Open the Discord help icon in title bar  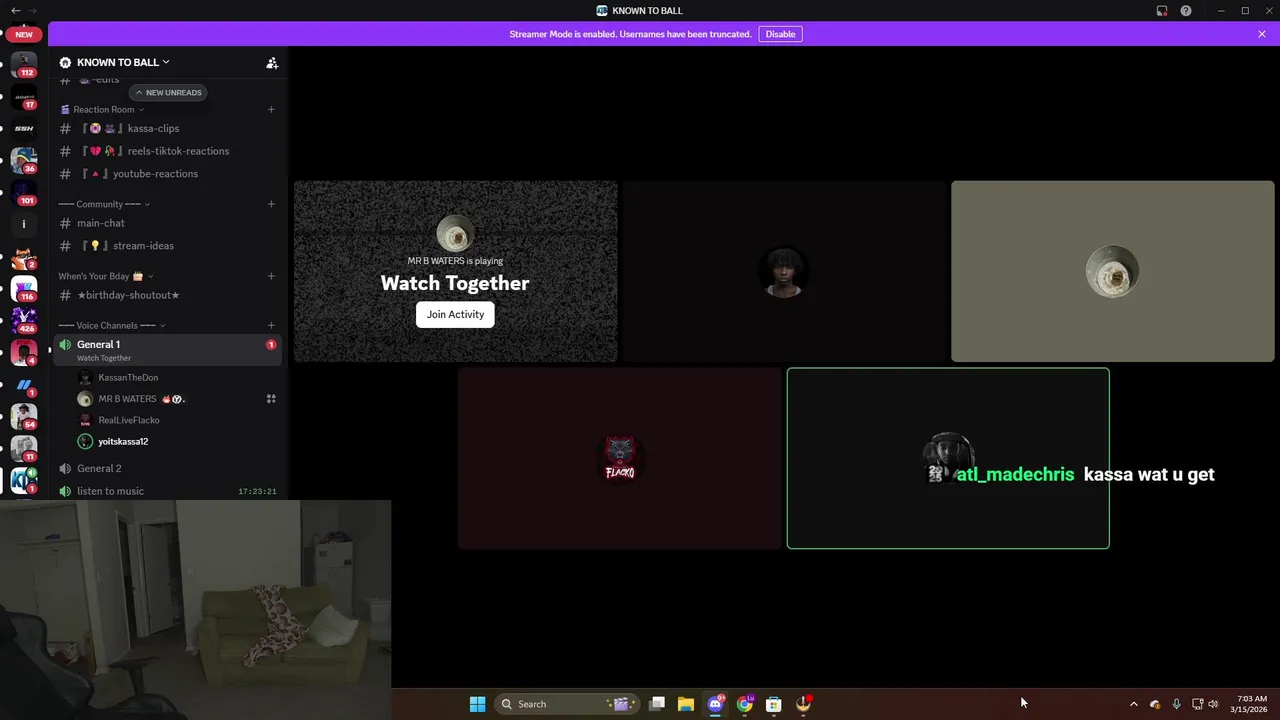coord(1186,11)
